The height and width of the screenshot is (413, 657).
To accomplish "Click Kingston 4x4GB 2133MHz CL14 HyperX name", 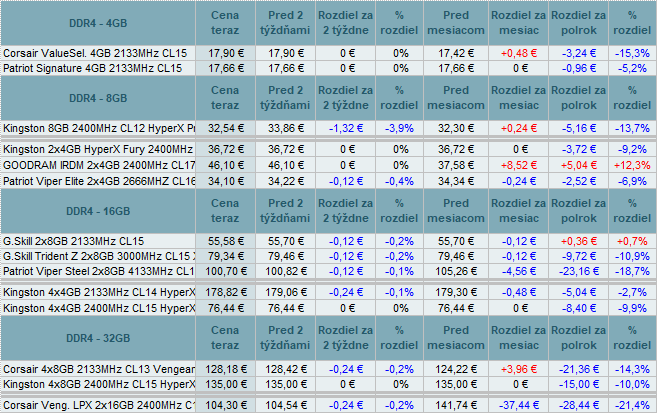I will (x=99, y=292).
